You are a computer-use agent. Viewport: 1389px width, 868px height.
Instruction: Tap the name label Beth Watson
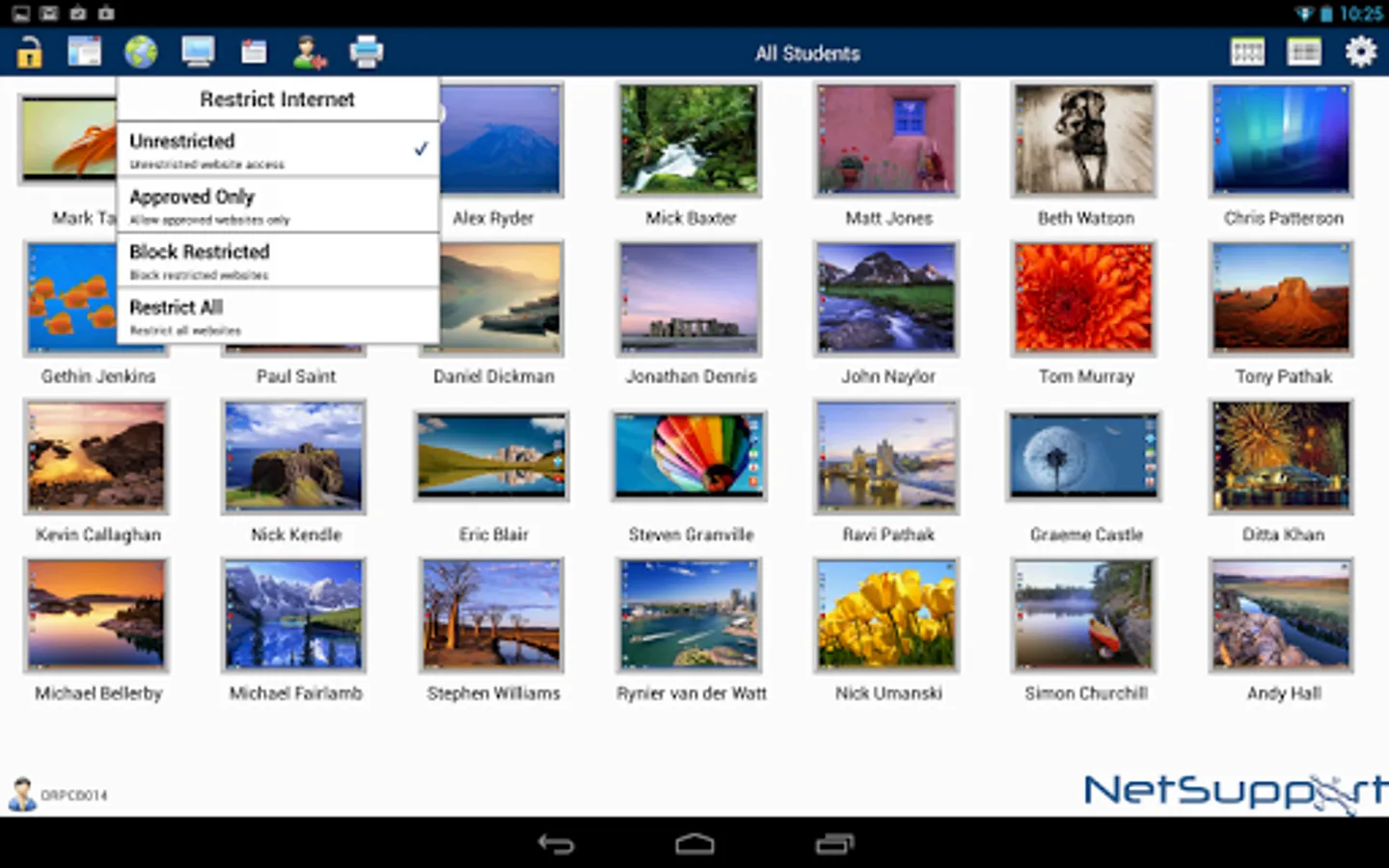pos(1085,218)
